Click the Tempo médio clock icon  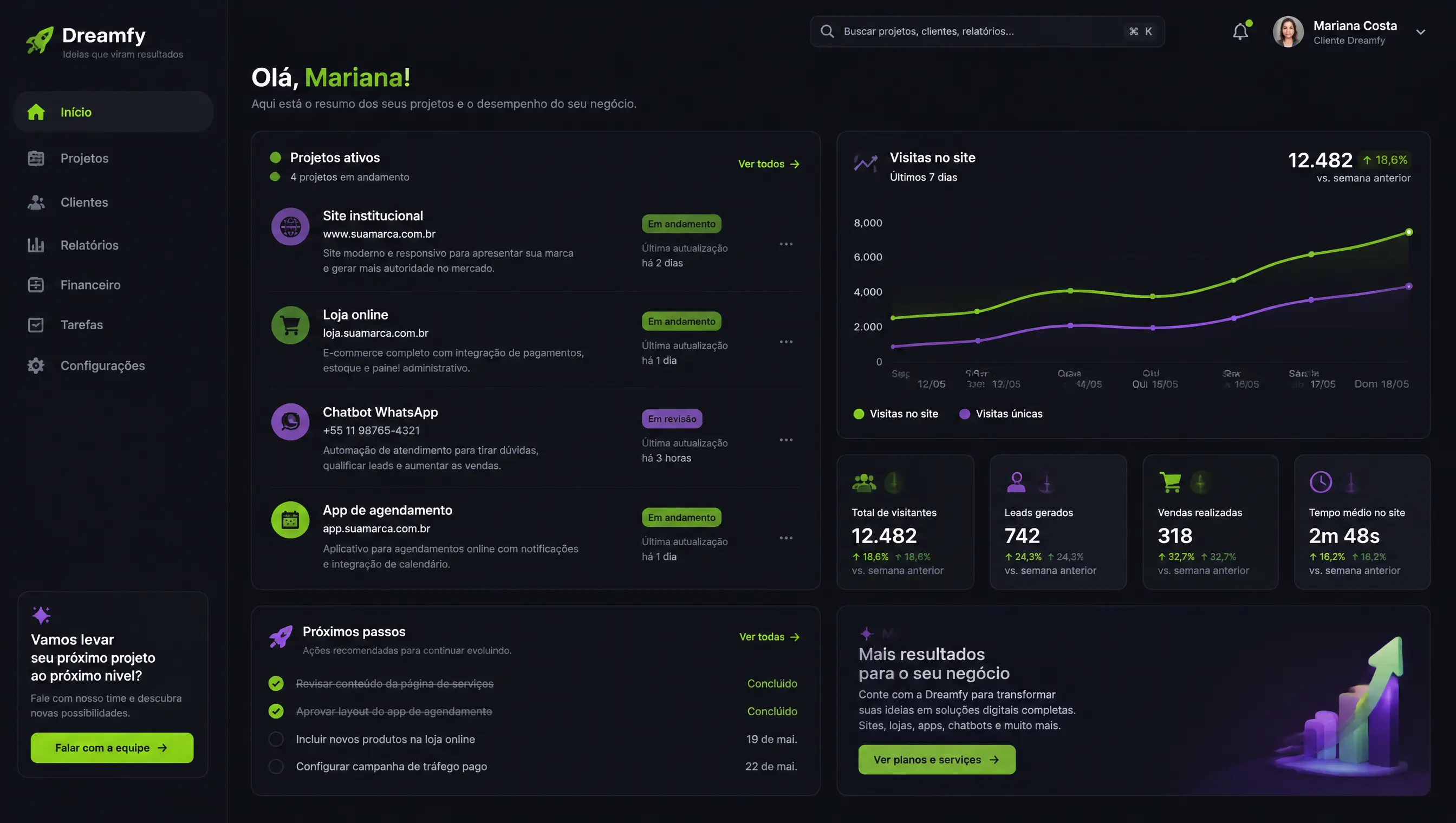point(1321,482)
